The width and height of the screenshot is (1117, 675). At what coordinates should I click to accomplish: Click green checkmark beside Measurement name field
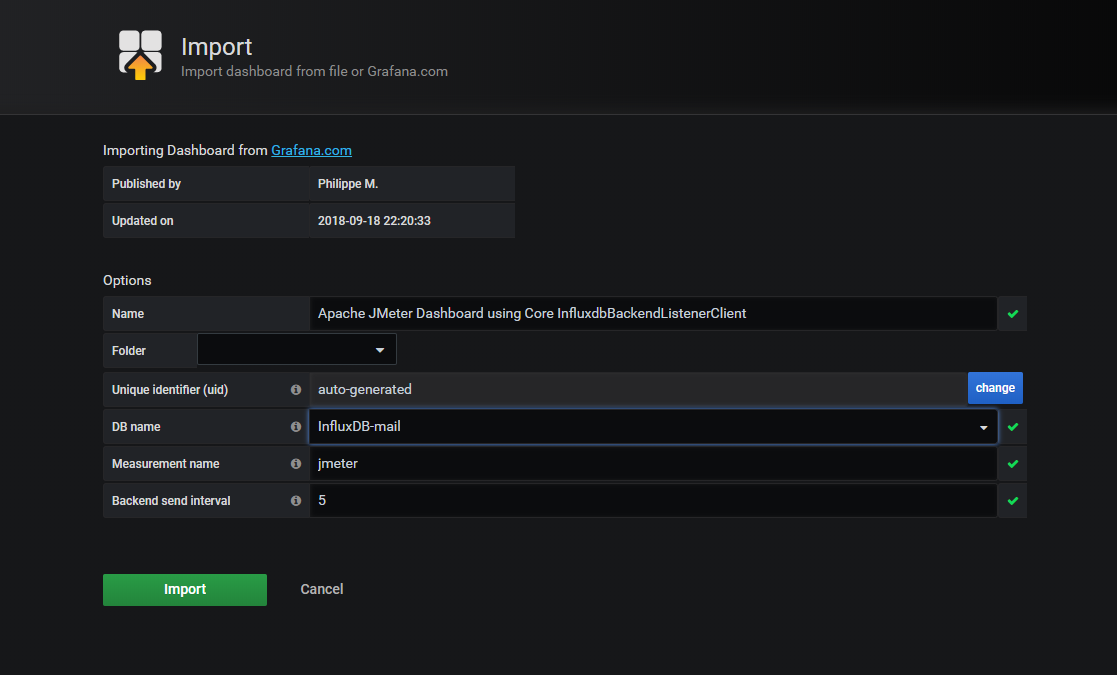[x=1013, y=464]
